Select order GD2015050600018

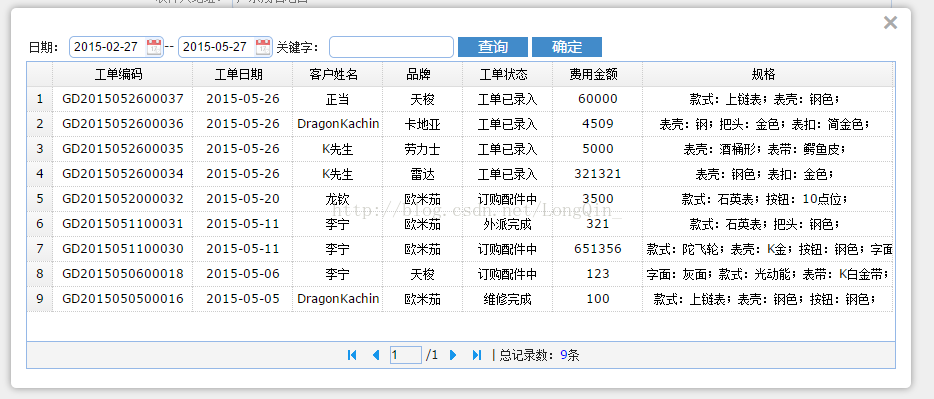pyautogui.click(x=123, y=273)
